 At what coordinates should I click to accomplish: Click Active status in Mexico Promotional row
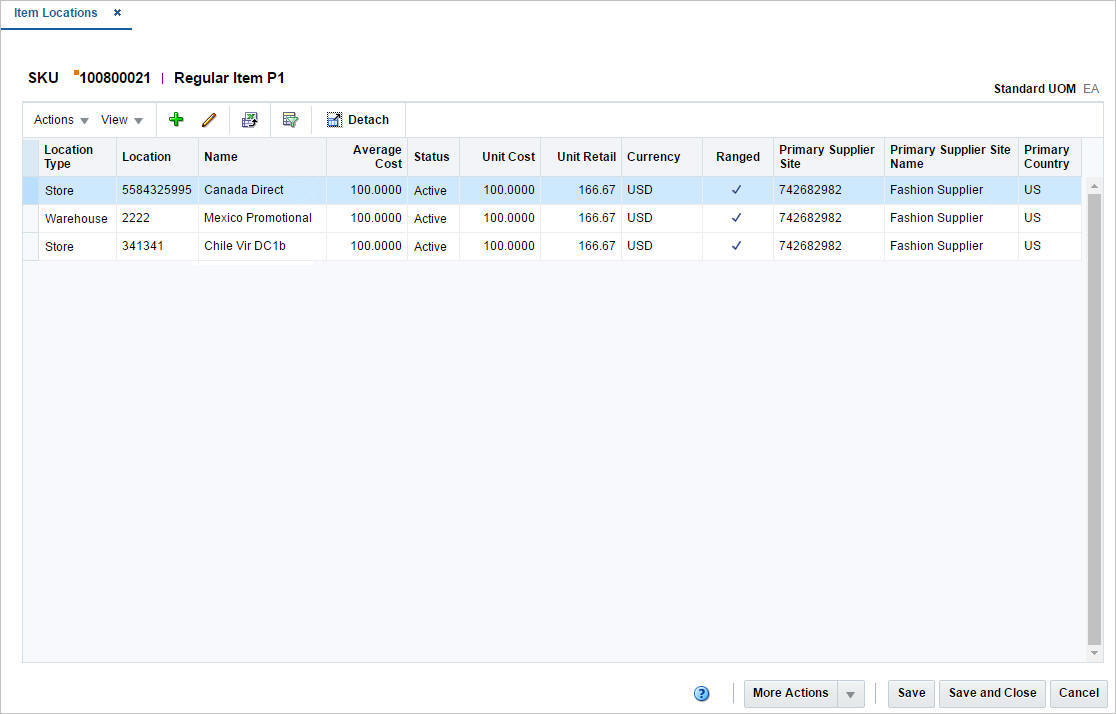point(431,219)
